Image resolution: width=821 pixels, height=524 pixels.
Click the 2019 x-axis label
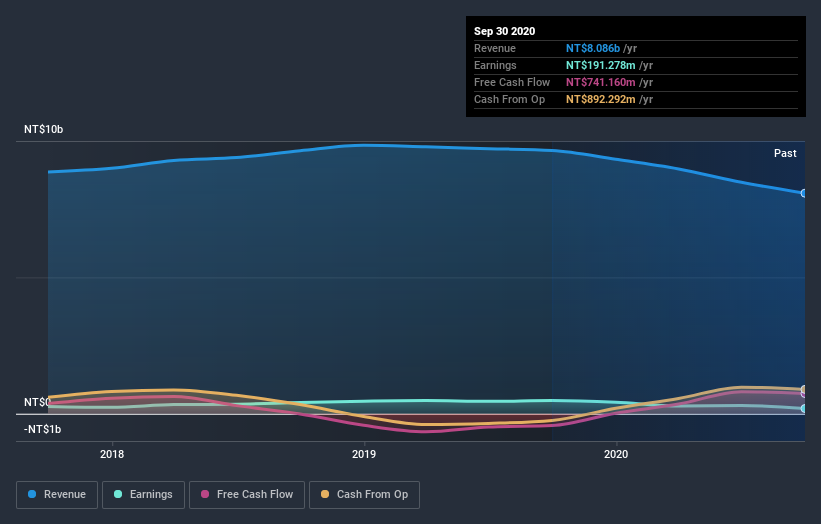[364, 454]
